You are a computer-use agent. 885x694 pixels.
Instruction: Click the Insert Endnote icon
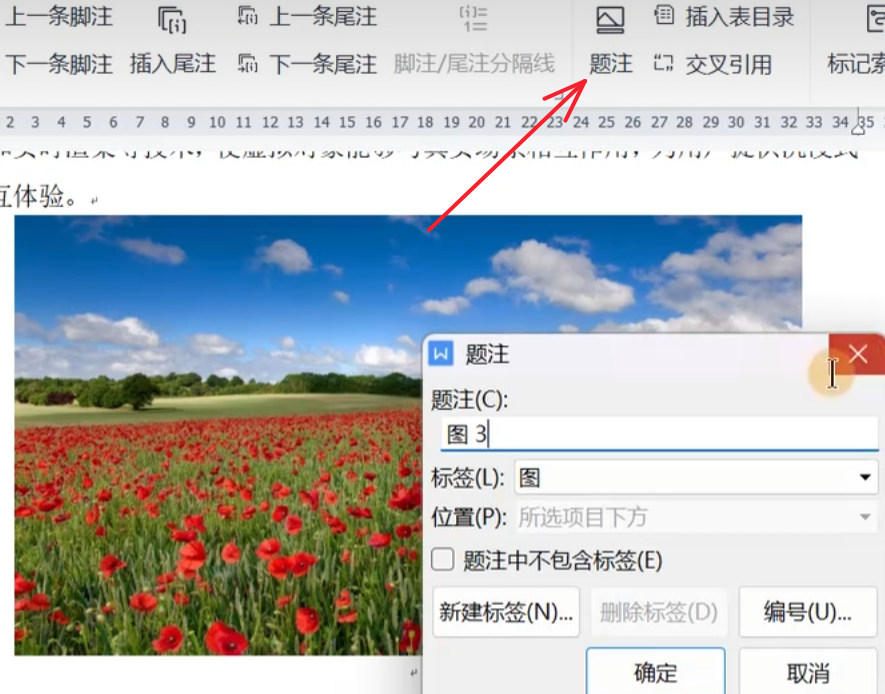[x=172, y=20]
